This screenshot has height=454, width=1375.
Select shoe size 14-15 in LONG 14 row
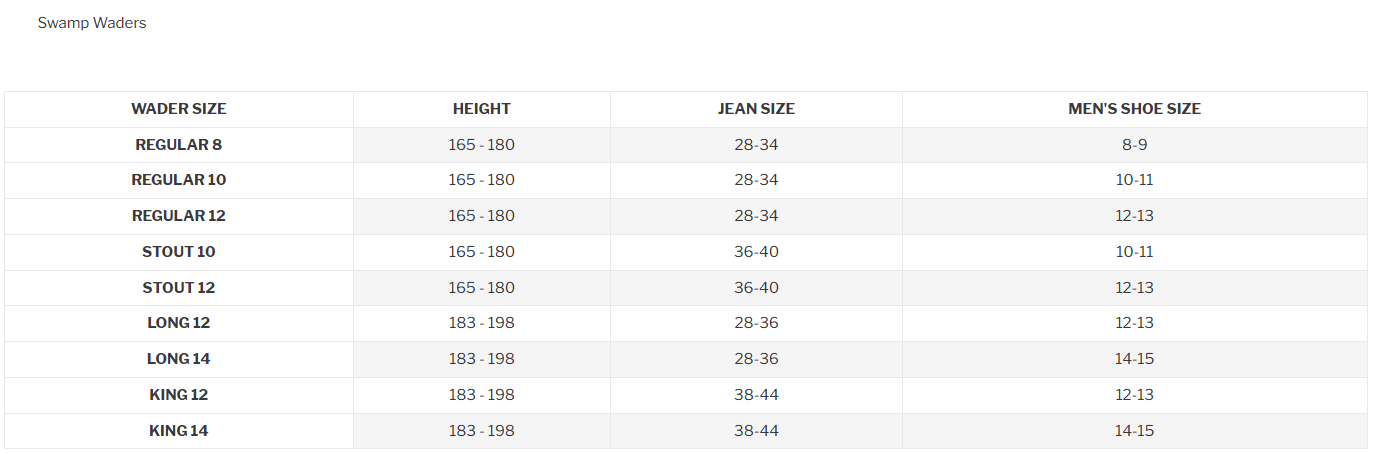(1134, 359)
